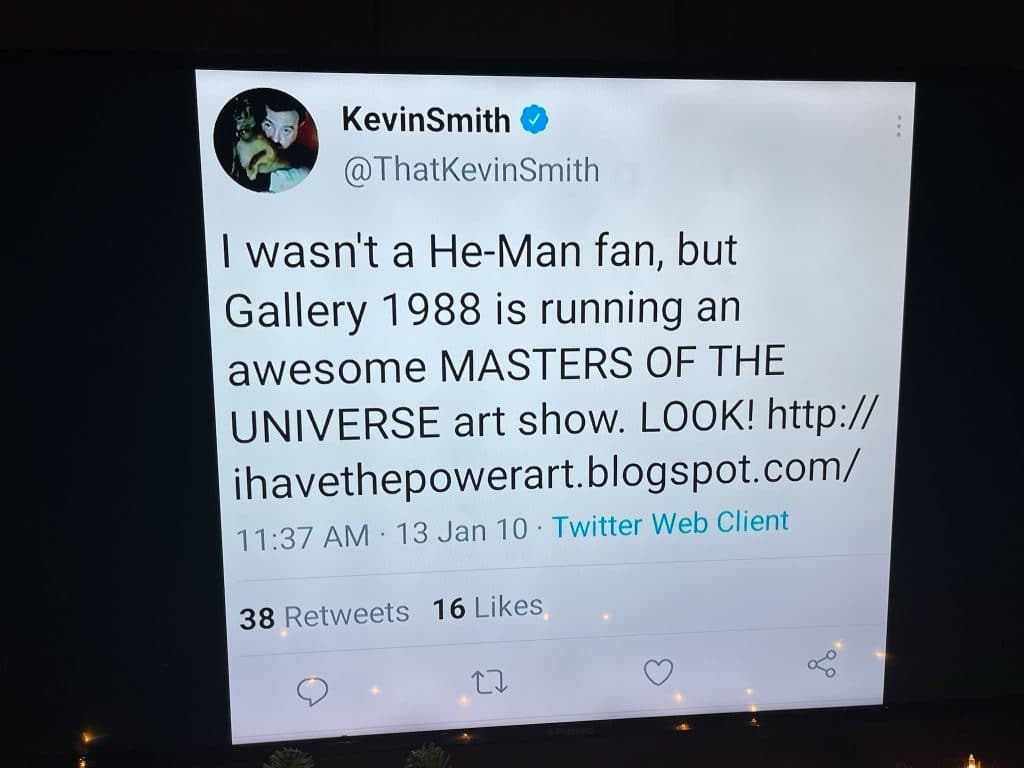This screenshot has width=1024, height=768.
Task: Like the tweet with the heart icon
Action: tap(658, 672)
